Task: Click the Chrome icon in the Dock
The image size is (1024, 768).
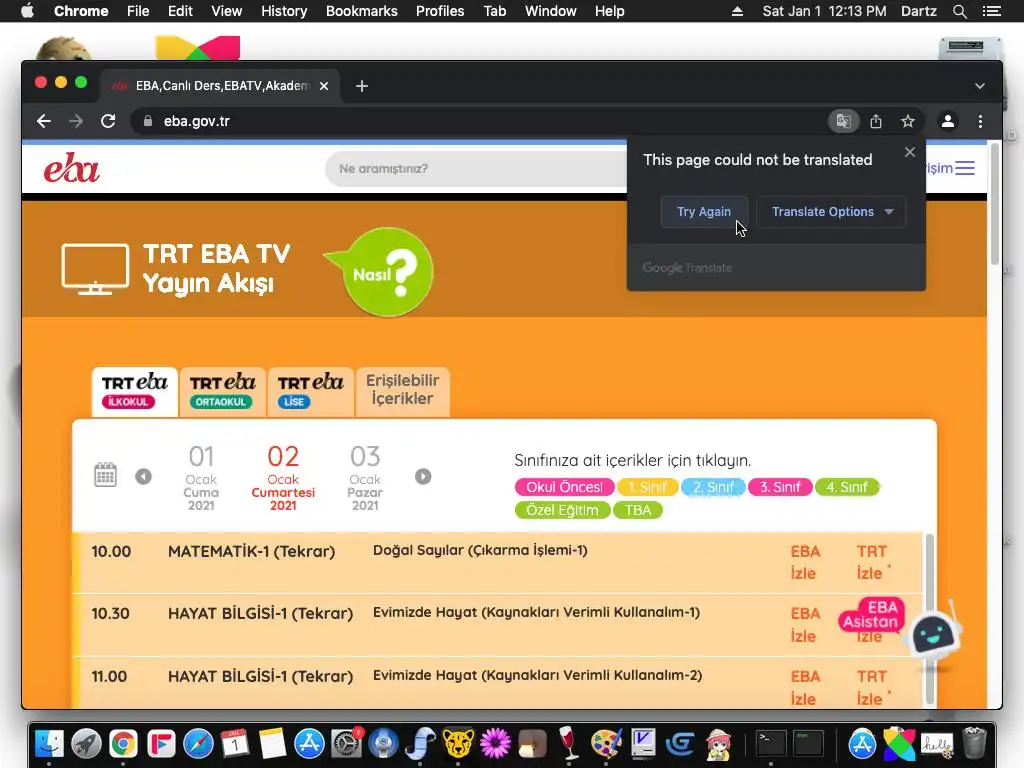Action: click(x=123, y=743)
